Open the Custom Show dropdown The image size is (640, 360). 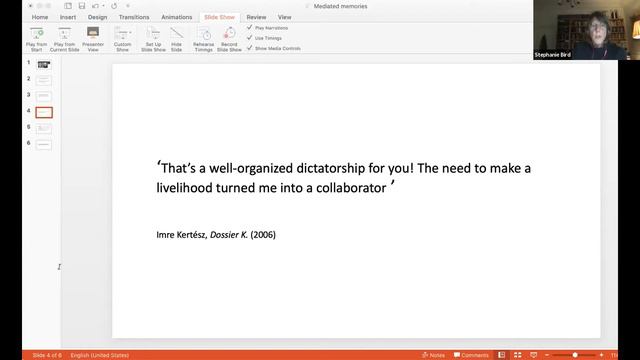pos(122,39)
